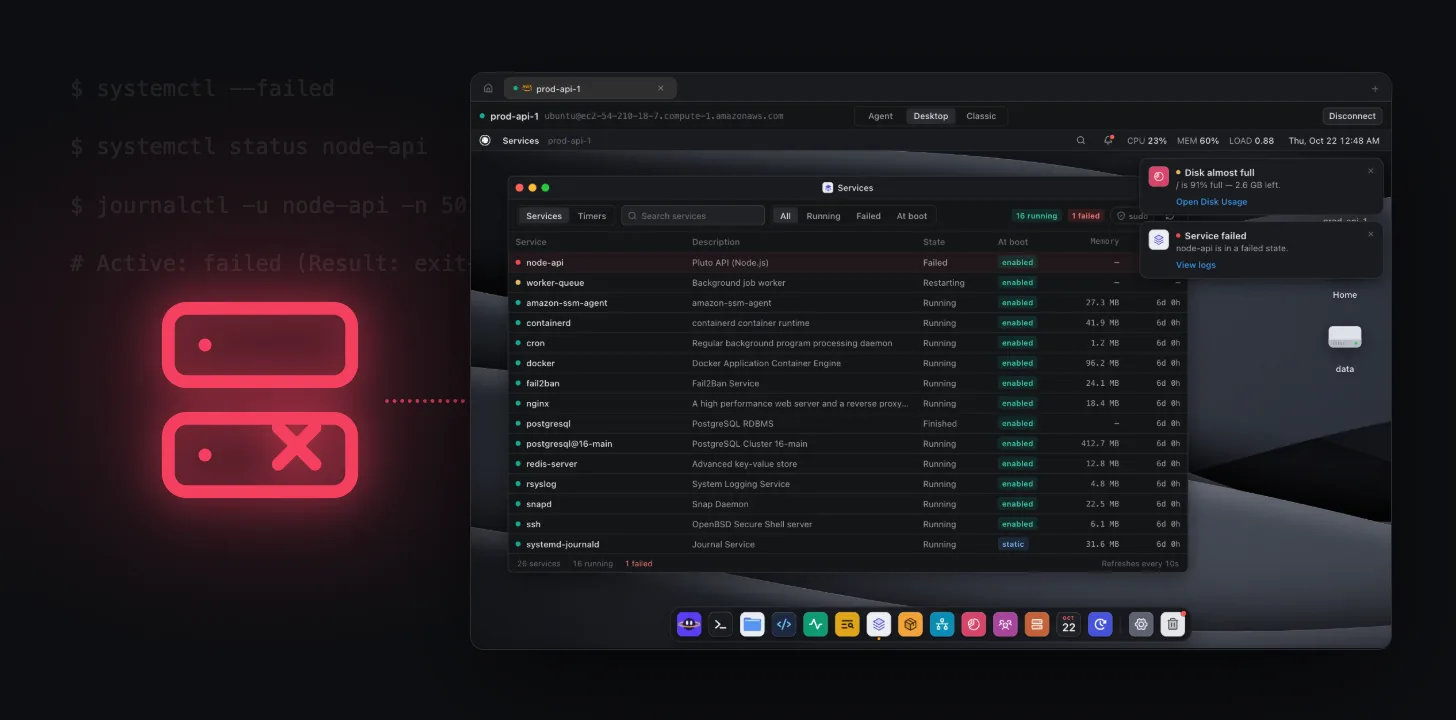
Task: Open the settings gear in dock
Action: [x=1141, y=624]
